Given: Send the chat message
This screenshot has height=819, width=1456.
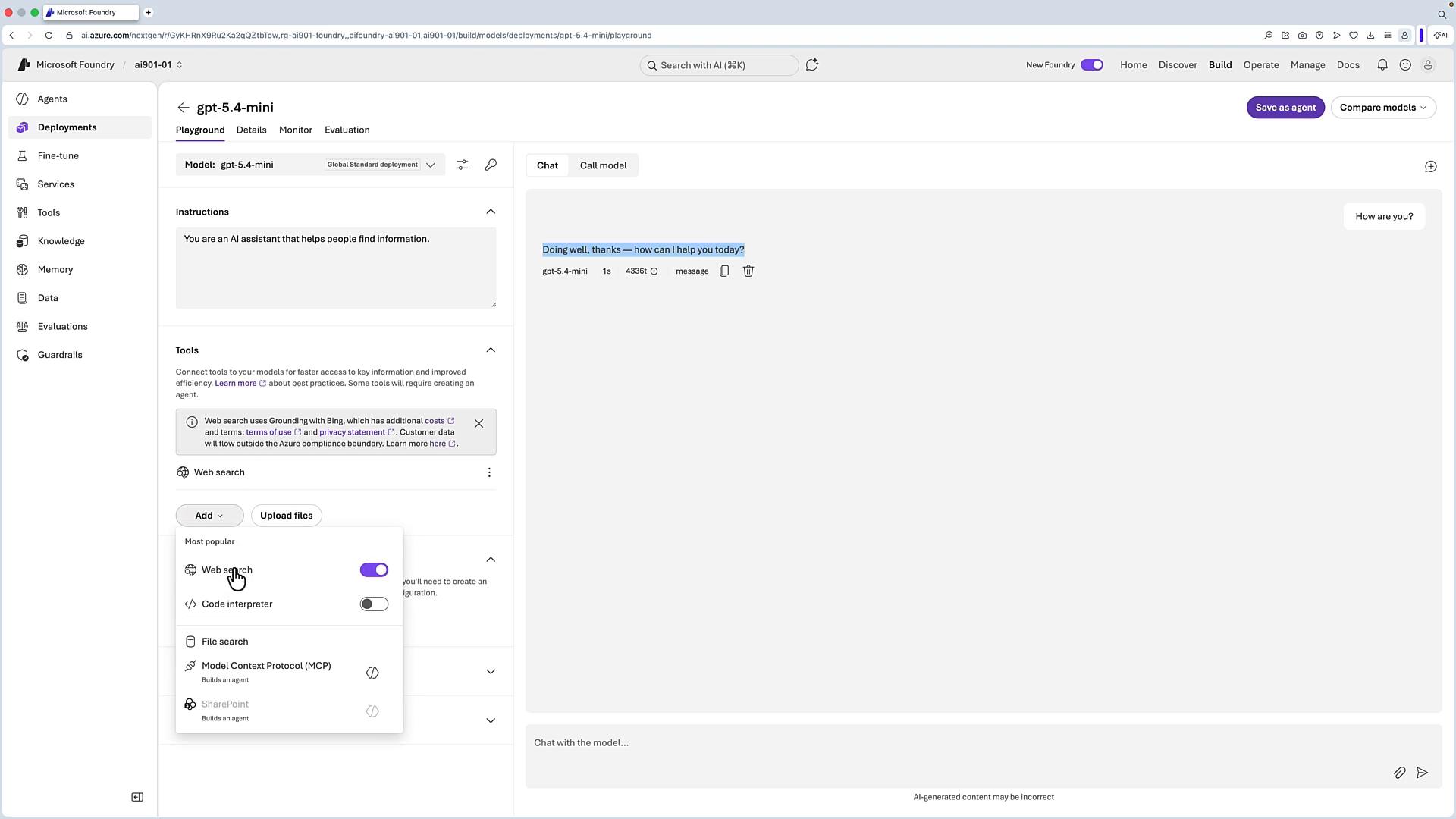Looking at the screenshot, I should coord(1422,773).
